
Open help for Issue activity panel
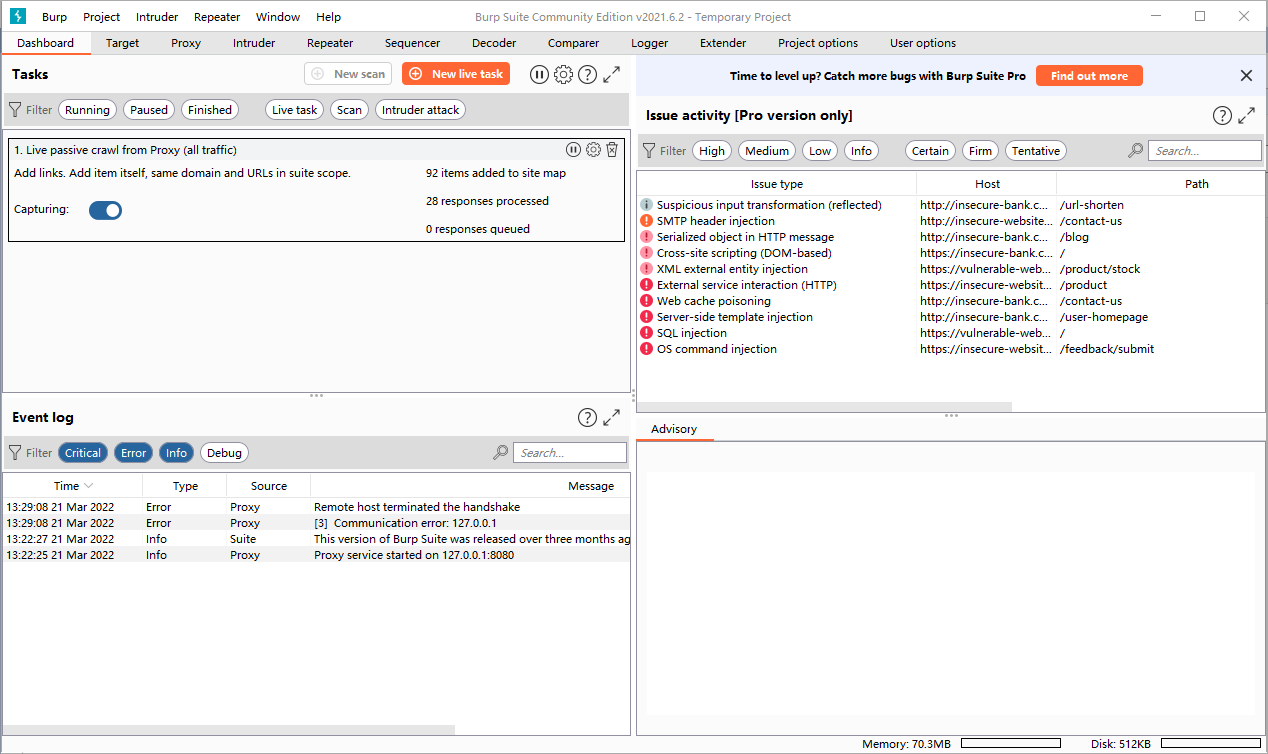coord(1222,115)
